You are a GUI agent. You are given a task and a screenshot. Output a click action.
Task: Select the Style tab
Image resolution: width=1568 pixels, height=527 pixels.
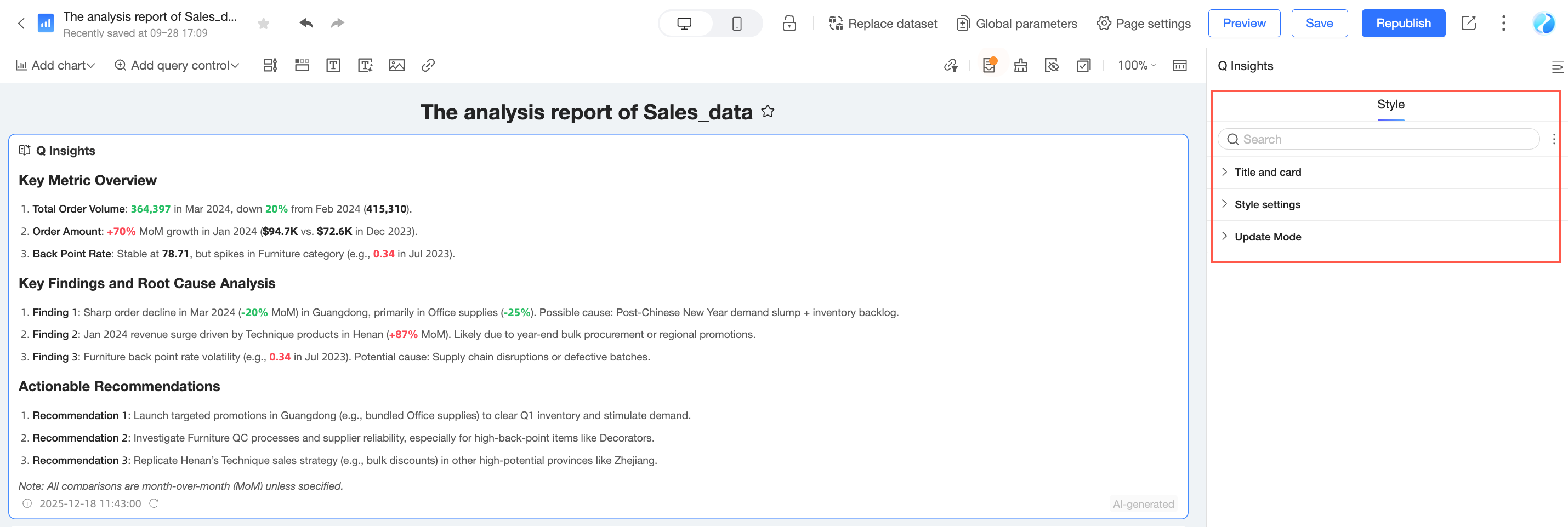point(1390,104)
